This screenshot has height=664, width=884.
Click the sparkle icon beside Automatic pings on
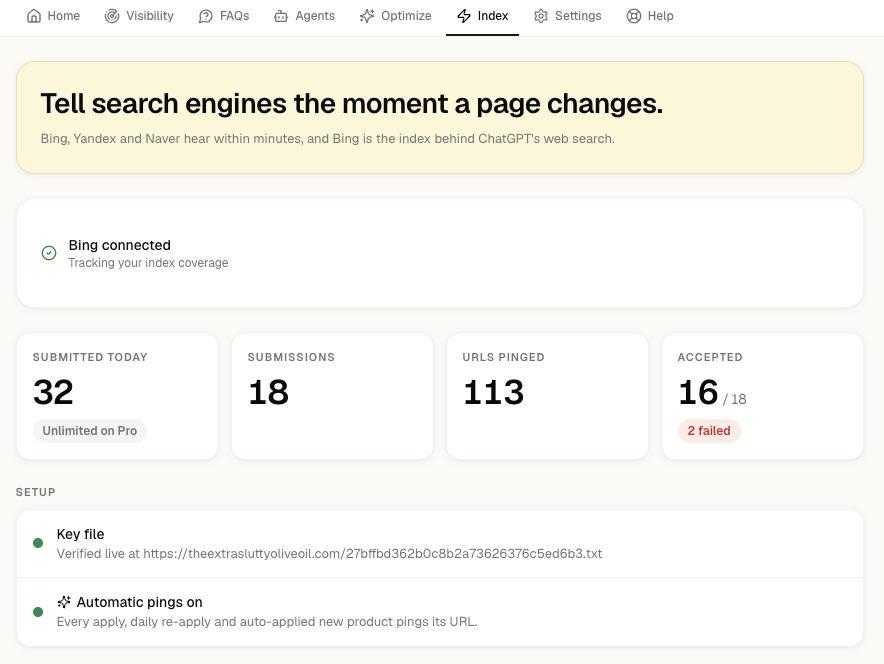[64, 602]
